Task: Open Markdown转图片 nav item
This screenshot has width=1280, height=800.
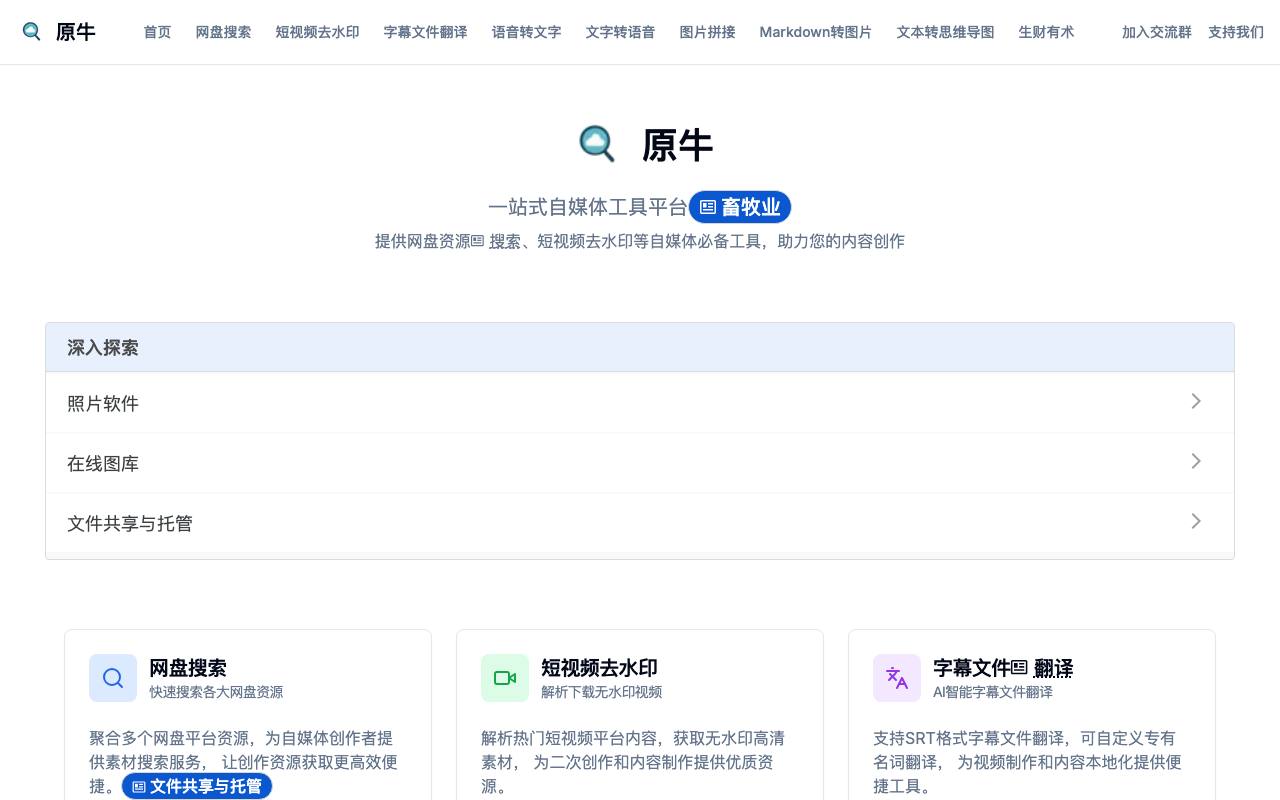Action: (x=816, y=32)
